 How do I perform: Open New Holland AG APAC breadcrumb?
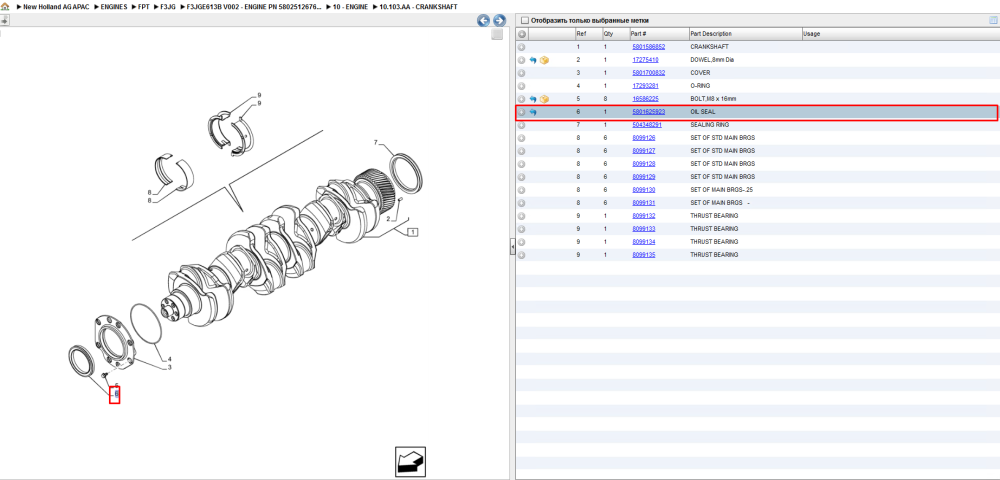pos(56,6)
